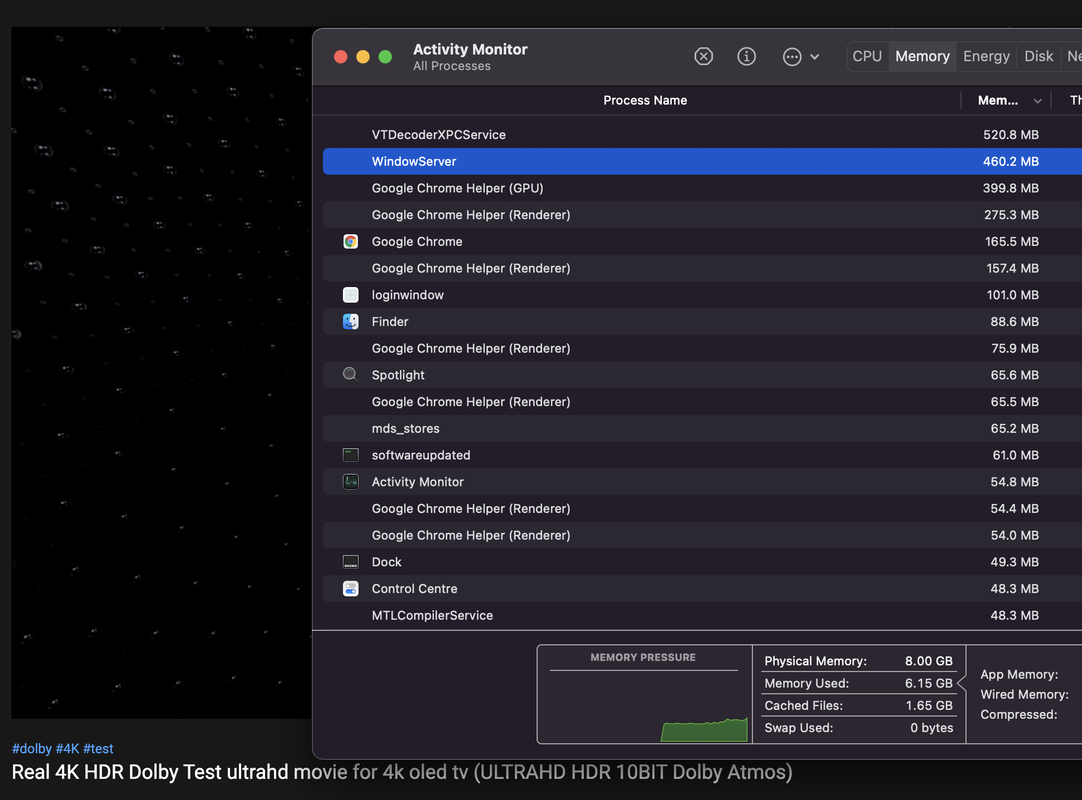Click the Google Chrome app icon
This screenshot has height=800, width=1082.
351,242
